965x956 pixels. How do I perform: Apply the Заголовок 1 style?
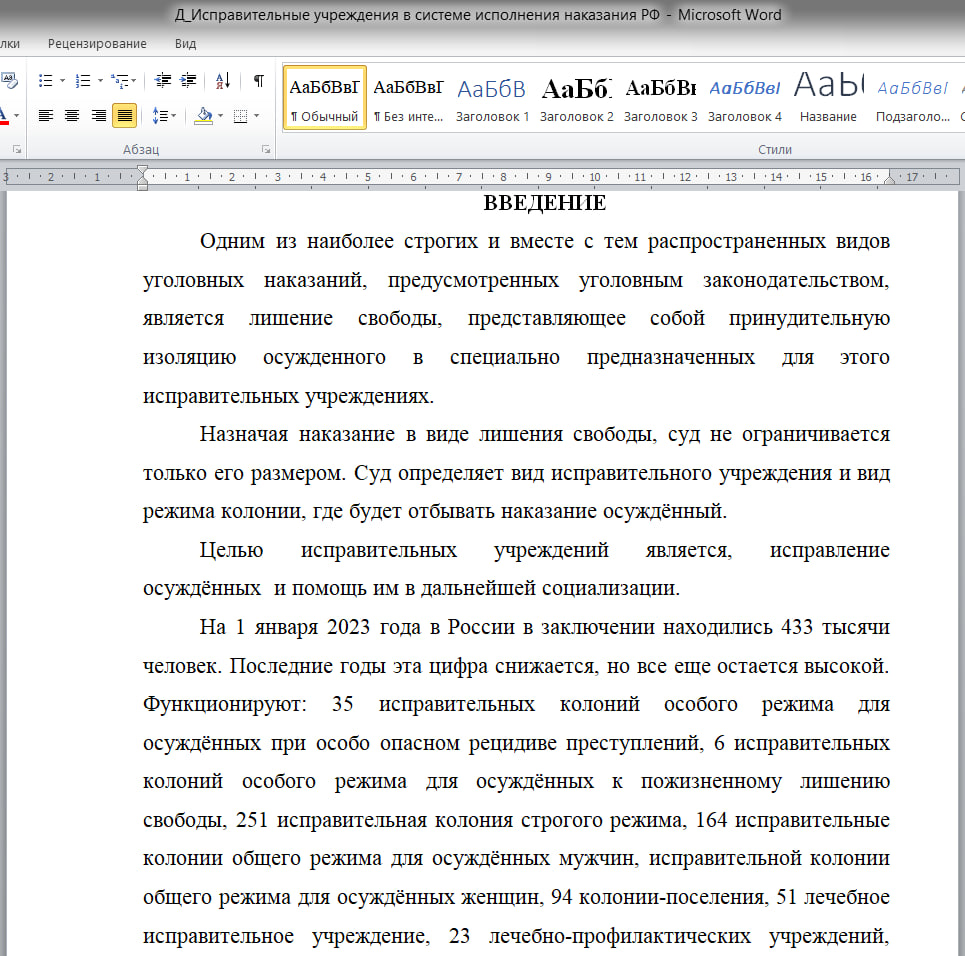click(x=492, y=98)
